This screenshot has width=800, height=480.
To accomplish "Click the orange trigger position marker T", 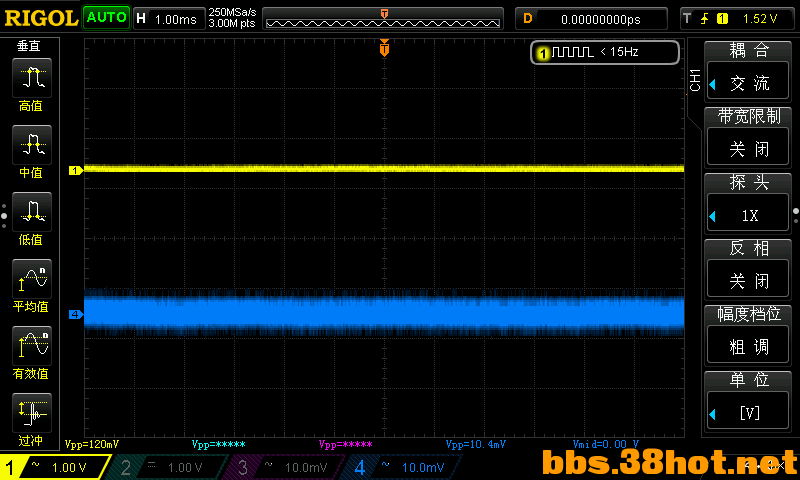I will [384, 47].
